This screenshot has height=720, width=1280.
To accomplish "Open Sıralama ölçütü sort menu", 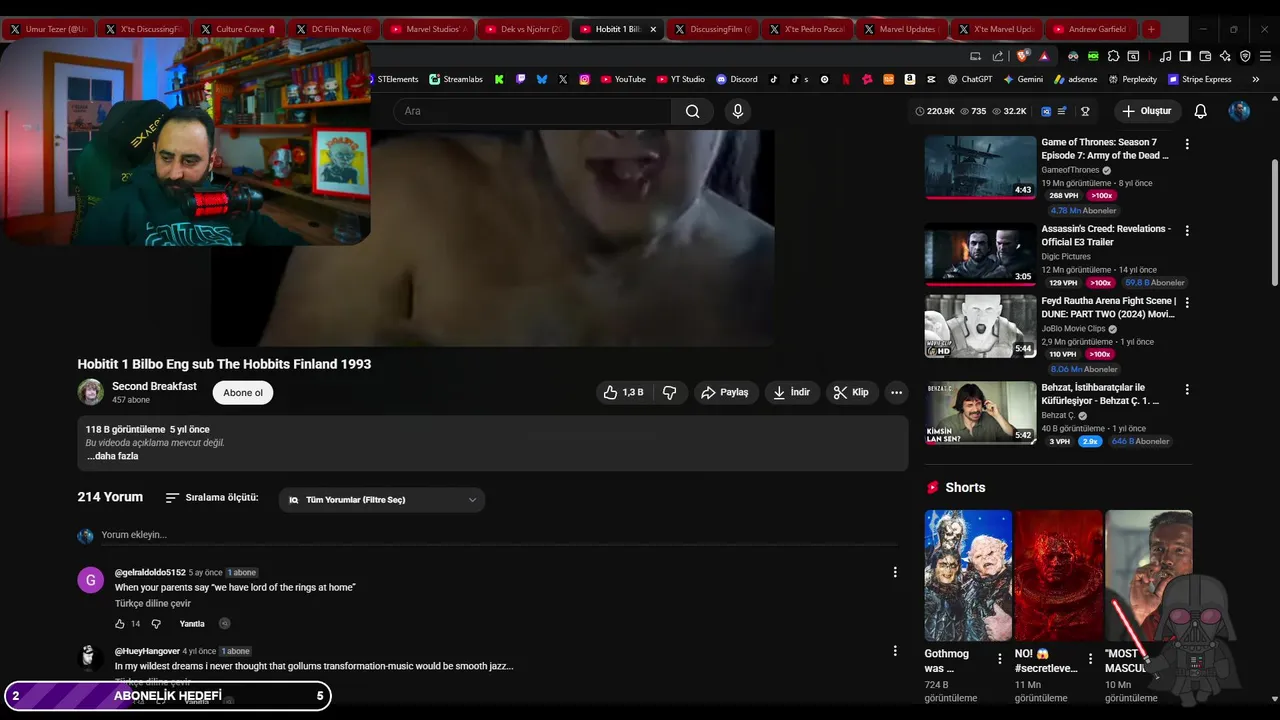I will 212,498.
